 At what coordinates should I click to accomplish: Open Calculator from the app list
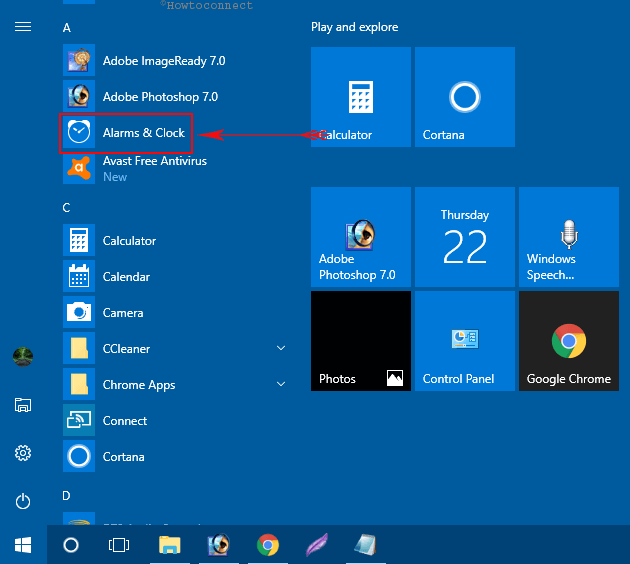click(x=175, y=240)
